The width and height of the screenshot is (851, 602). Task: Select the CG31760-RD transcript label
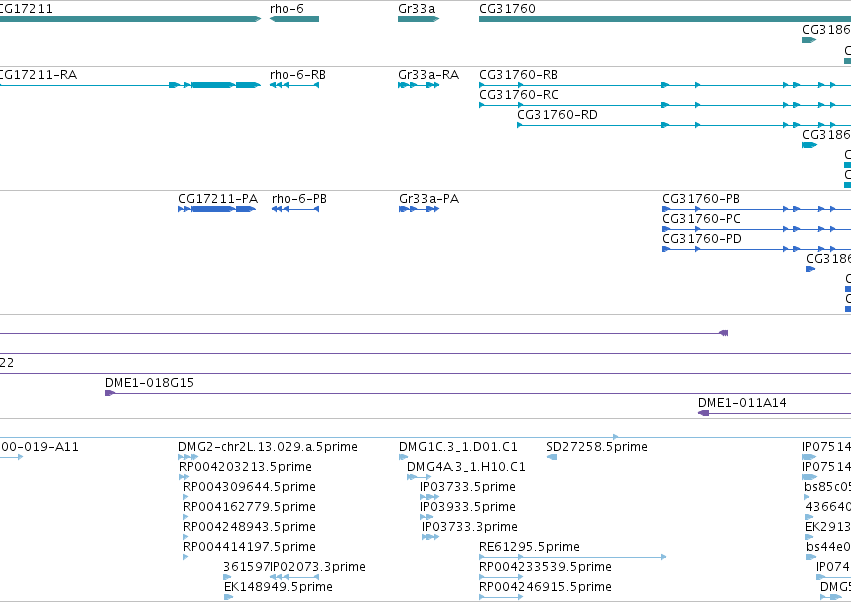(557, 115)
